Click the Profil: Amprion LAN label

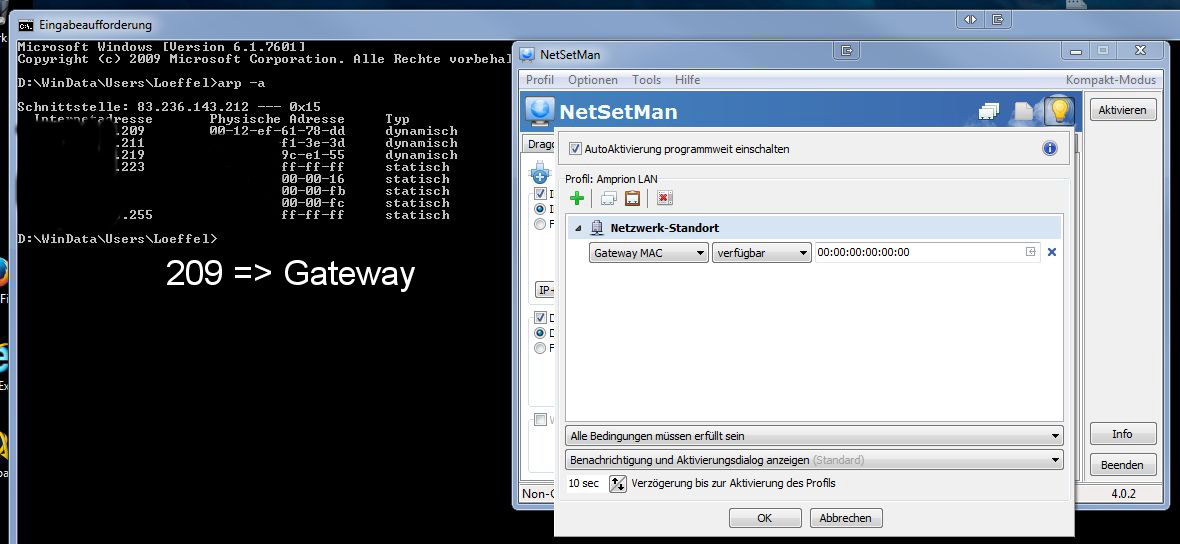click(x=611, y=179)
